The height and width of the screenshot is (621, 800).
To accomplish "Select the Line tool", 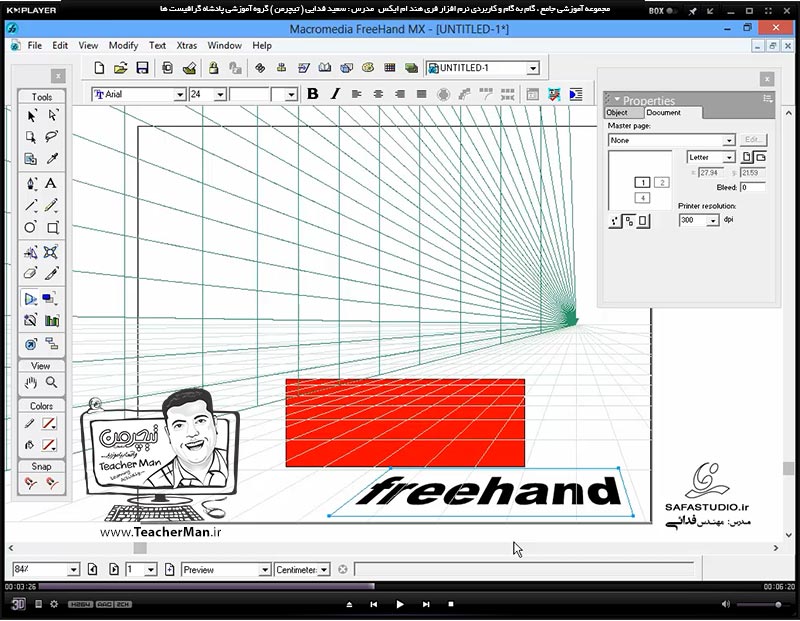I will tap(31, 205).
